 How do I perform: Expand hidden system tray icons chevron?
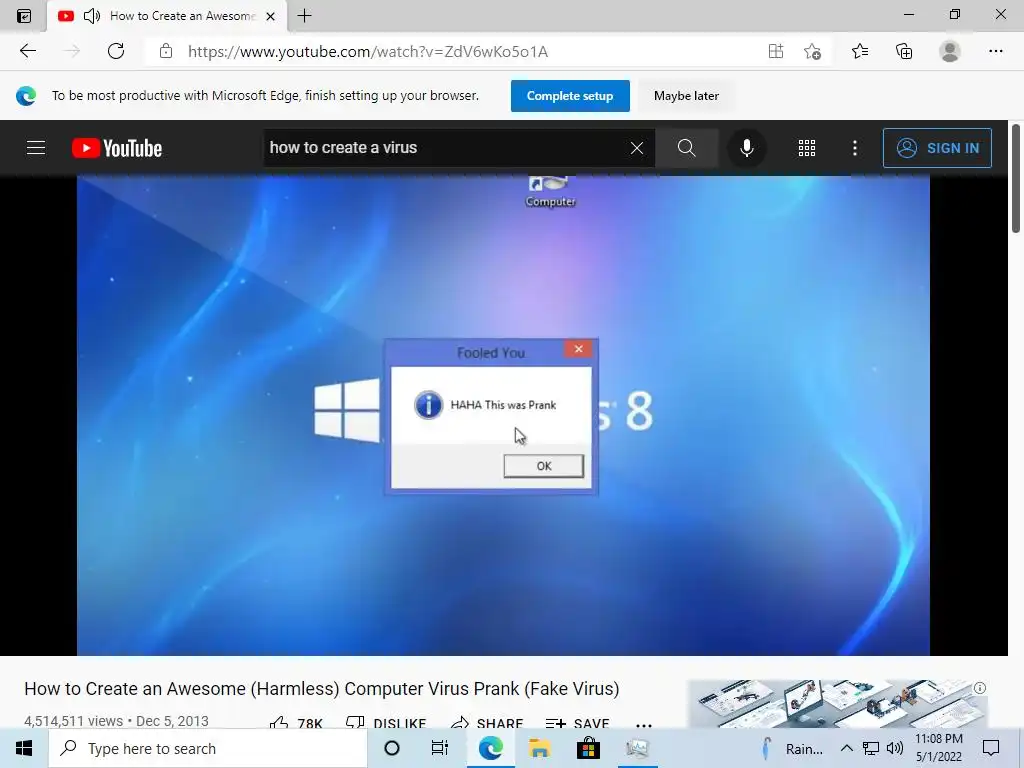point(846,748)
